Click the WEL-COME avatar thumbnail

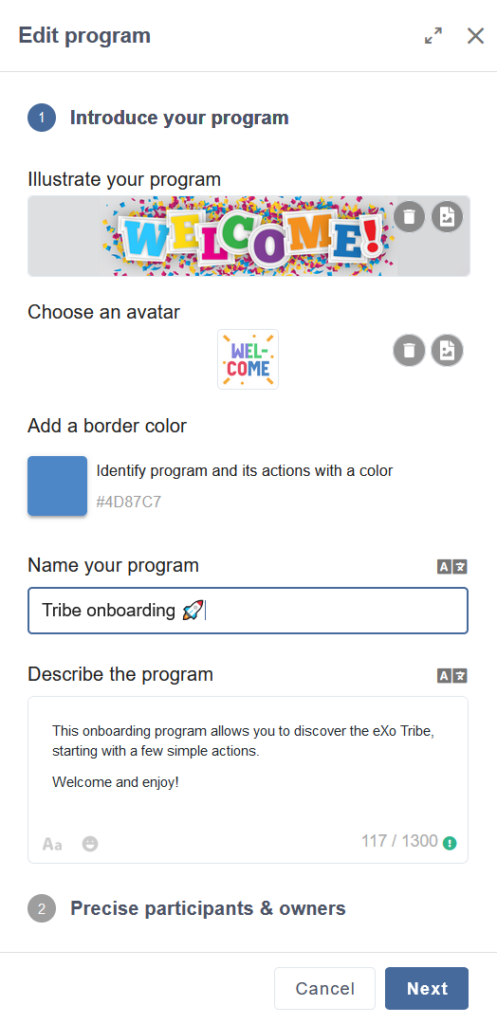pyautogui.click(x=248, y=359)
